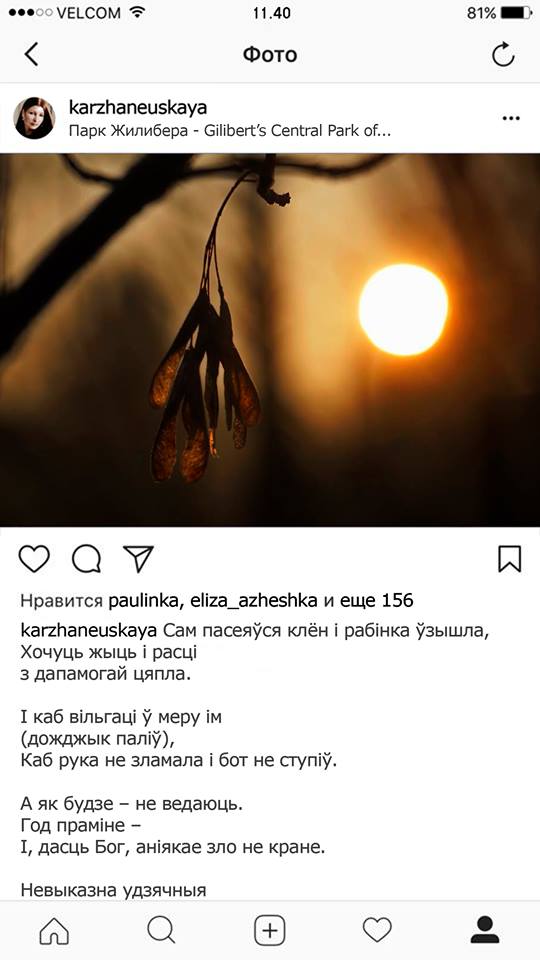This screenshot has height=960, width=540.
Task: Open Activity heart tab in bottom bar
Action: tap(377, 931)
